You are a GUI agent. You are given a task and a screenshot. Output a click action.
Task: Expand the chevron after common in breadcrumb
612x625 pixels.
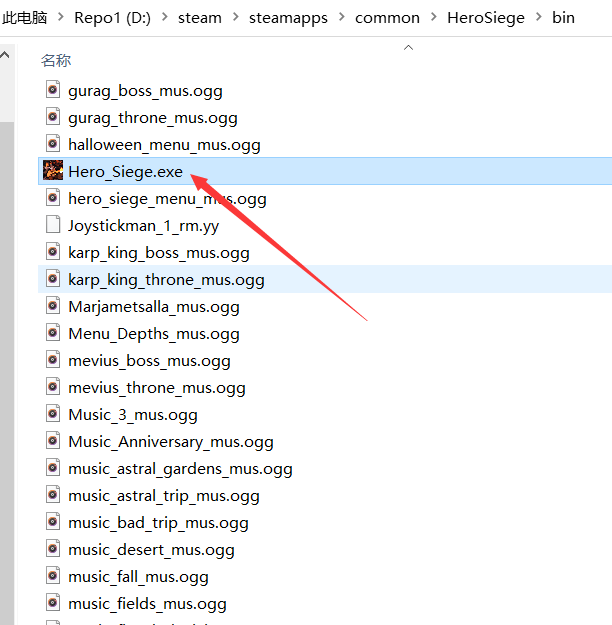pyautogui.click(x=433, y=17)
